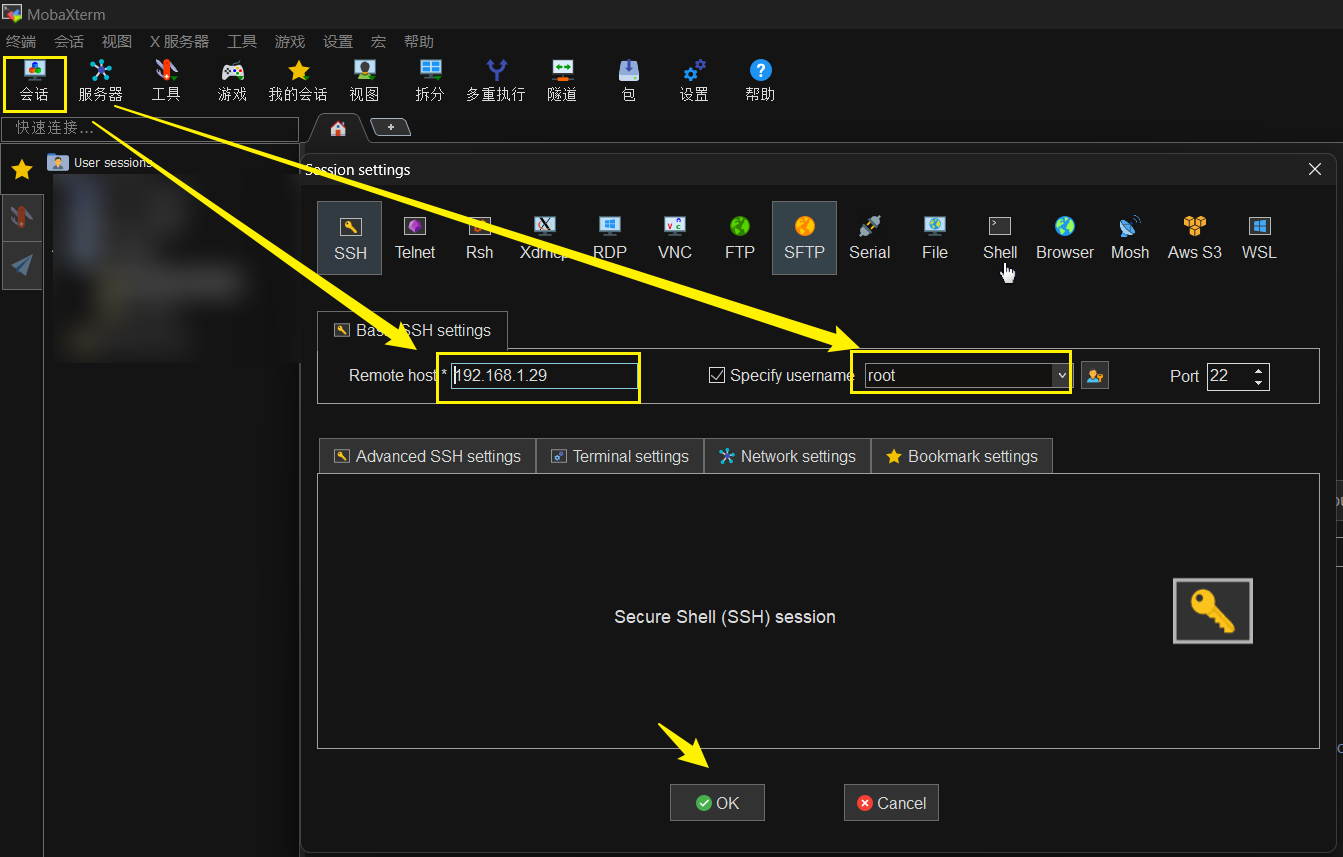Click the 游戏 (Games) toolbar icon
1343x857 pixels.
(x=232, y=81)
